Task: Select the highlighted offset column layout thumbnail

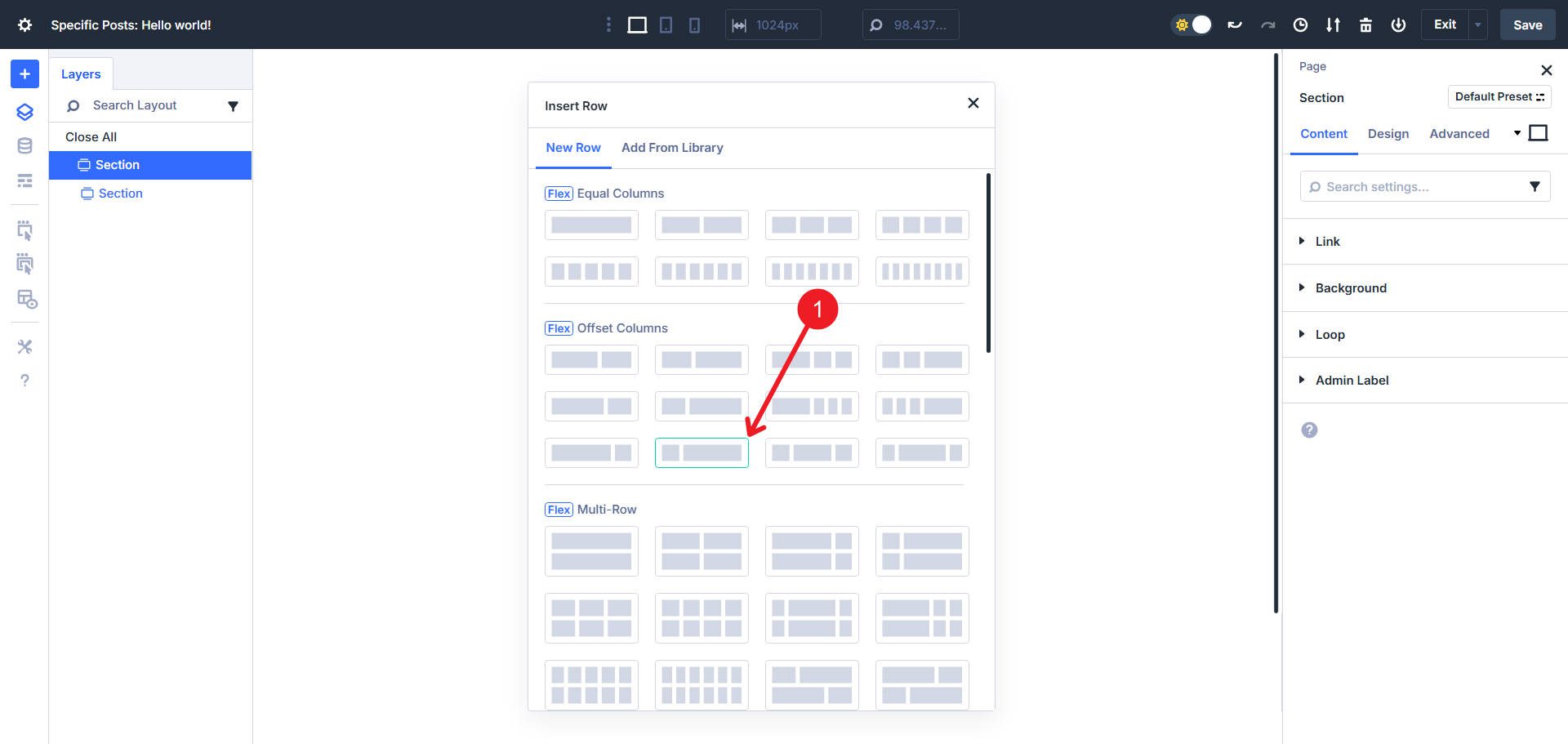Action: pyautogui.click(x=702, y=452)
